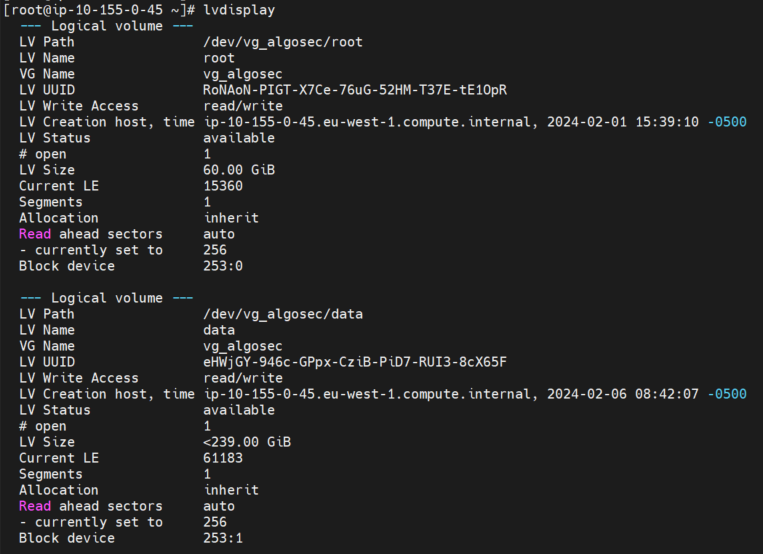Image resolution: width=763 pixels, height=554 pixels.
Task: Click the blue -0500 timezone in the data volume section
Action: (x=727, y=394)
